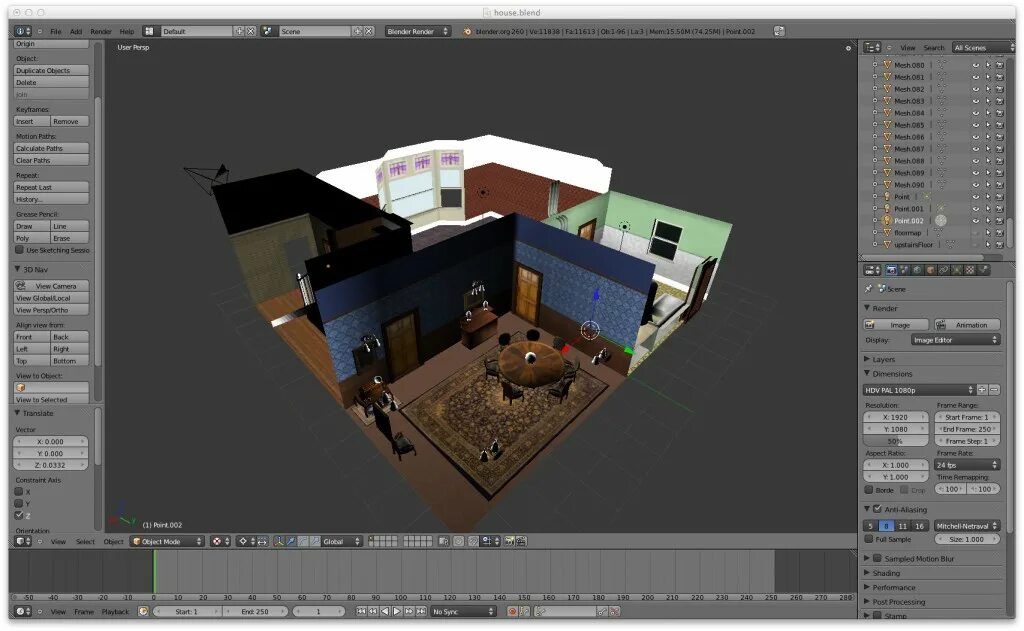Screen dimensions: 1024x631
Task: Toggle visibility eye for Mesh.086
Action: pos(976,137)
